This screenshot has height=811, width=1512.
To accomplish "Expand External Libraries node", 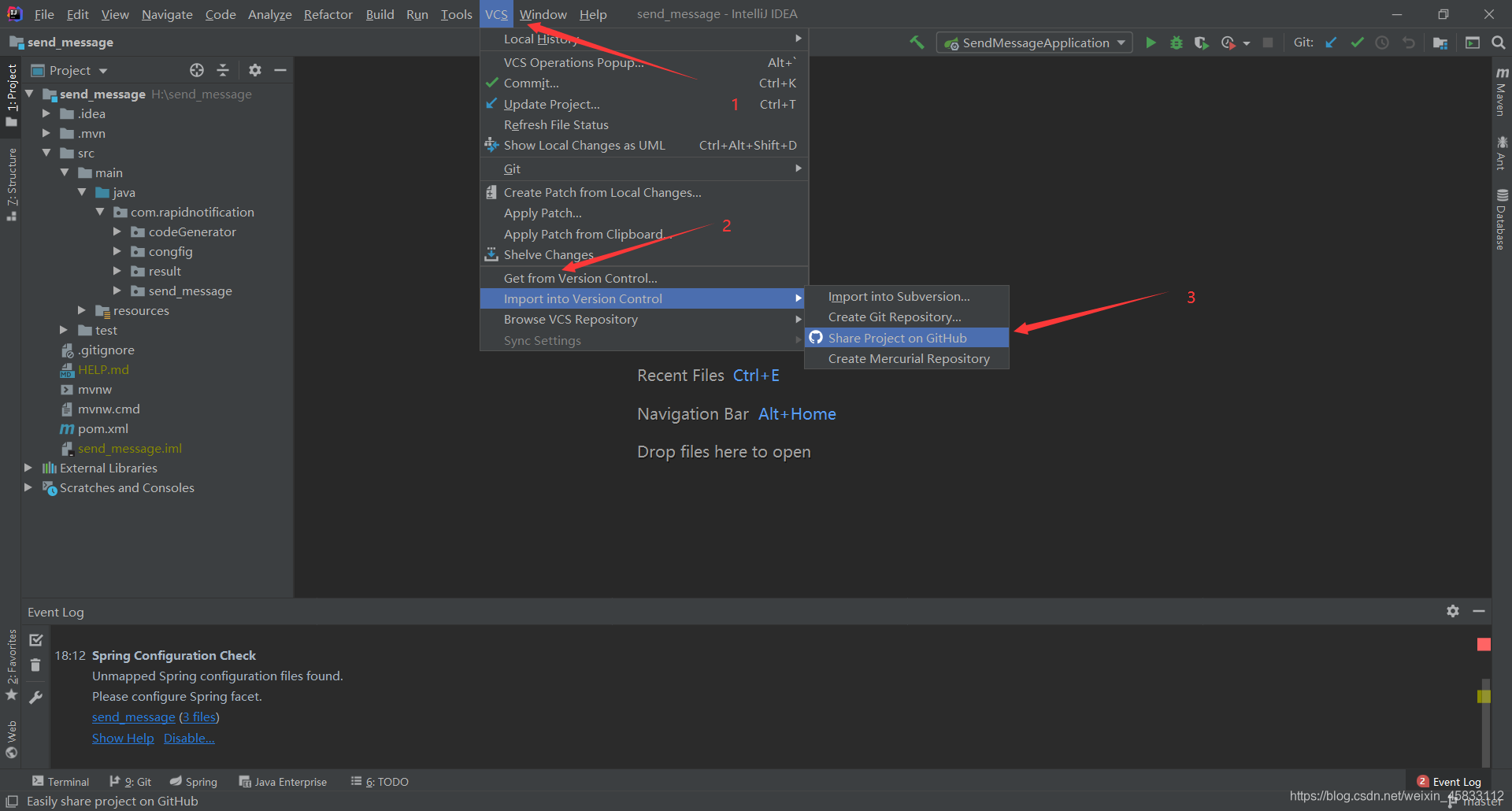I will 28,468.
